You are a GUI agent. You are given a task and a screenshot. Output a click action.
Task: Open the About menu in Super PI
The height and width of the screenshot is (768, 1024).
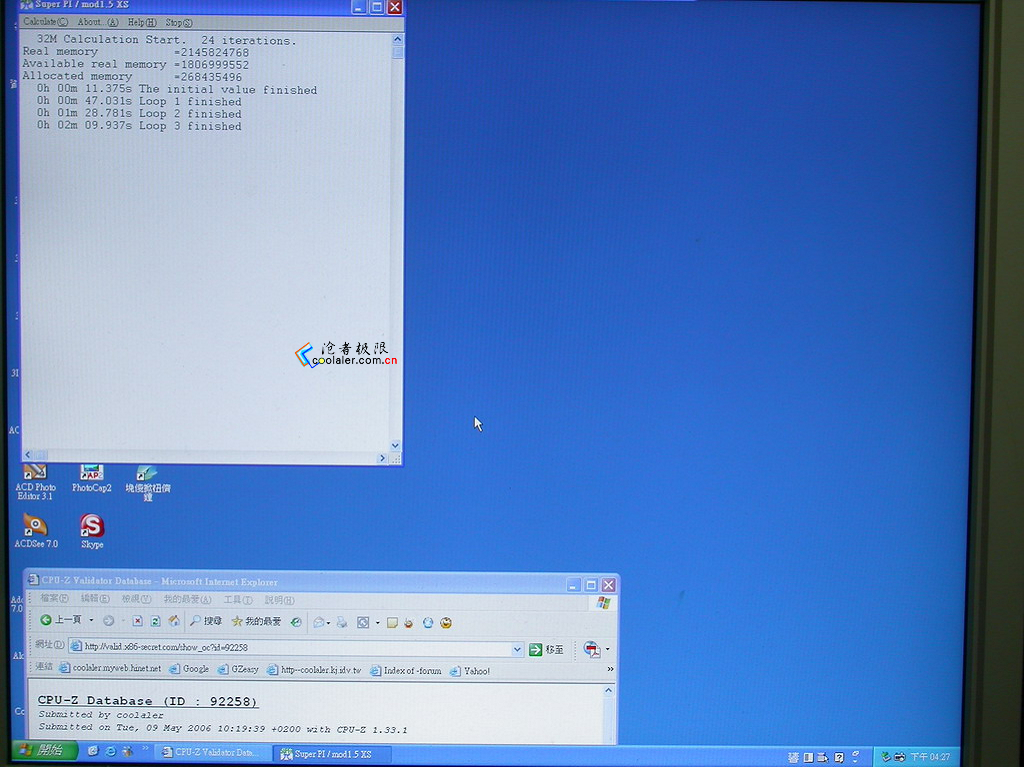click(x=98, y=22)
